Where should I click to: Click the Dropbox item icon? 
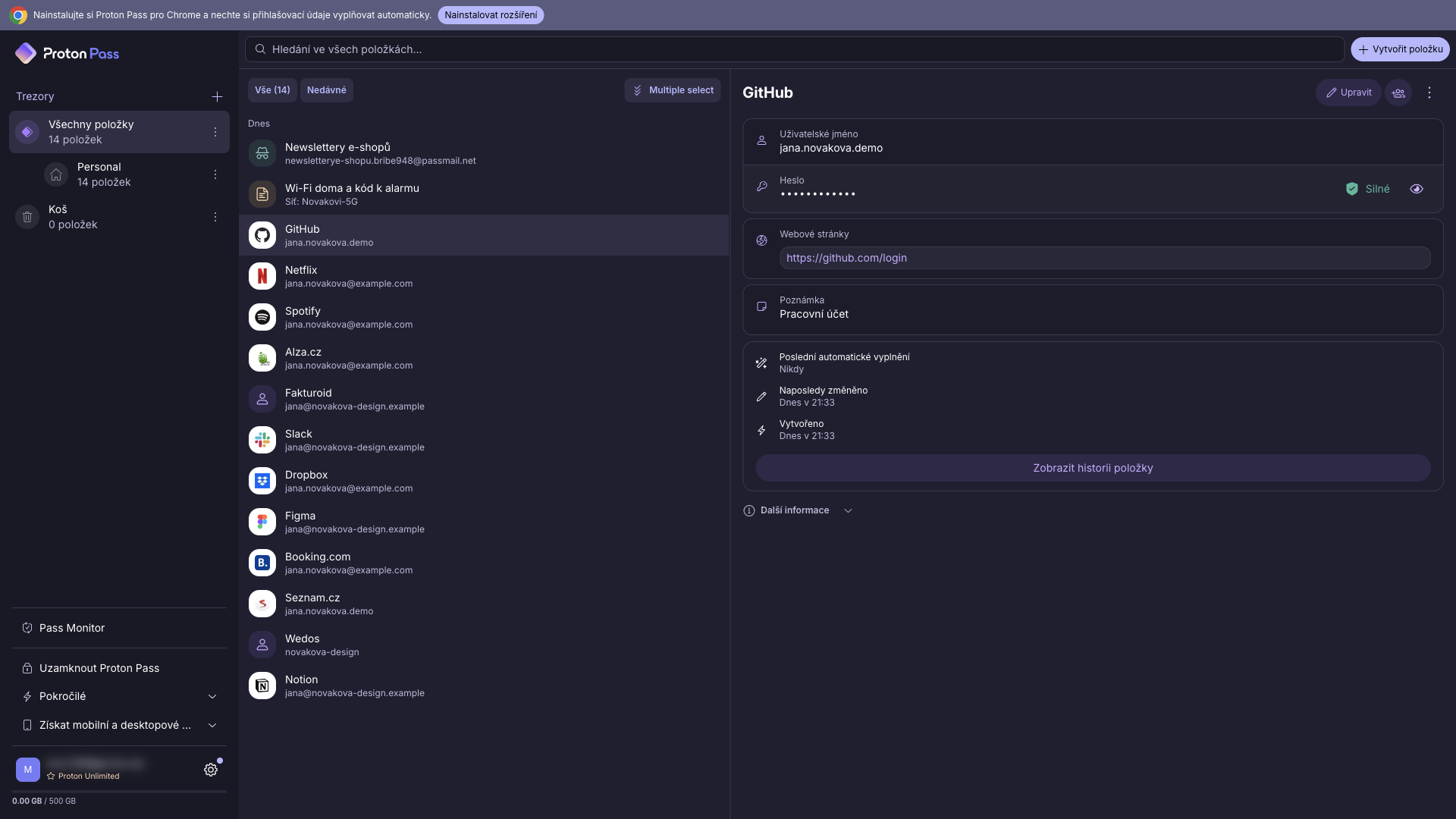point(262,481)
